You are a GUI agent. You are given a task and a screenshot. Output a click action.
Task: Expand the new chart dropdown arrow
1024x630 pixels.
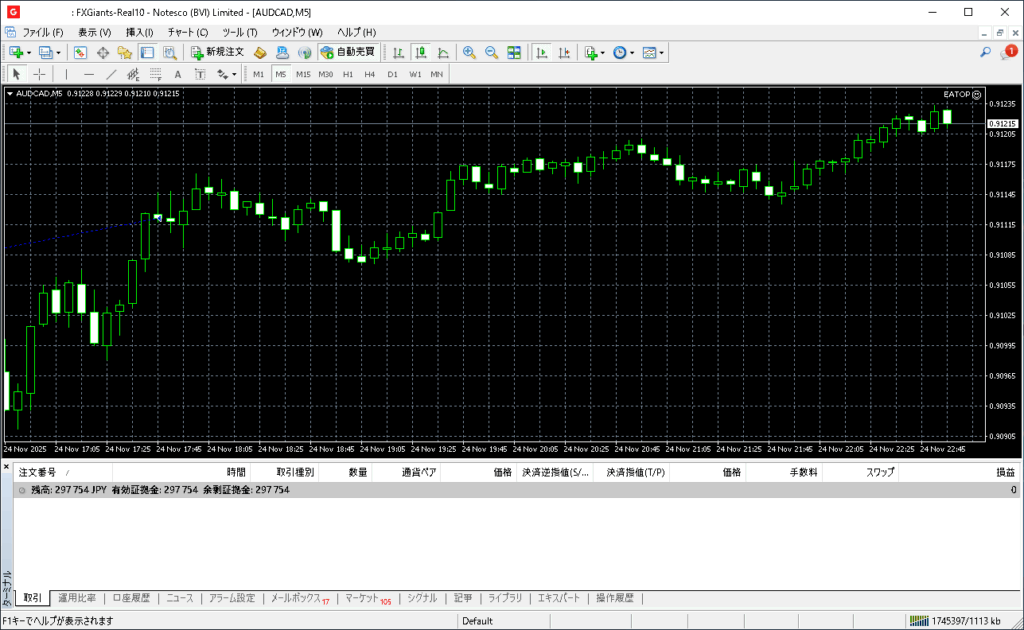tap(29, 52)
